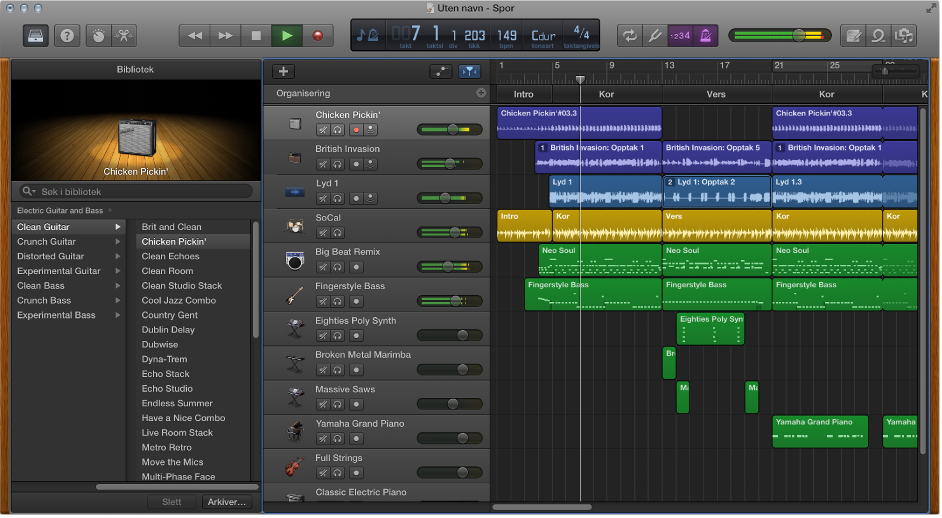Open the Smart Controls knob icon
Screen dimensions: 942x518
(x=97, y=35)
